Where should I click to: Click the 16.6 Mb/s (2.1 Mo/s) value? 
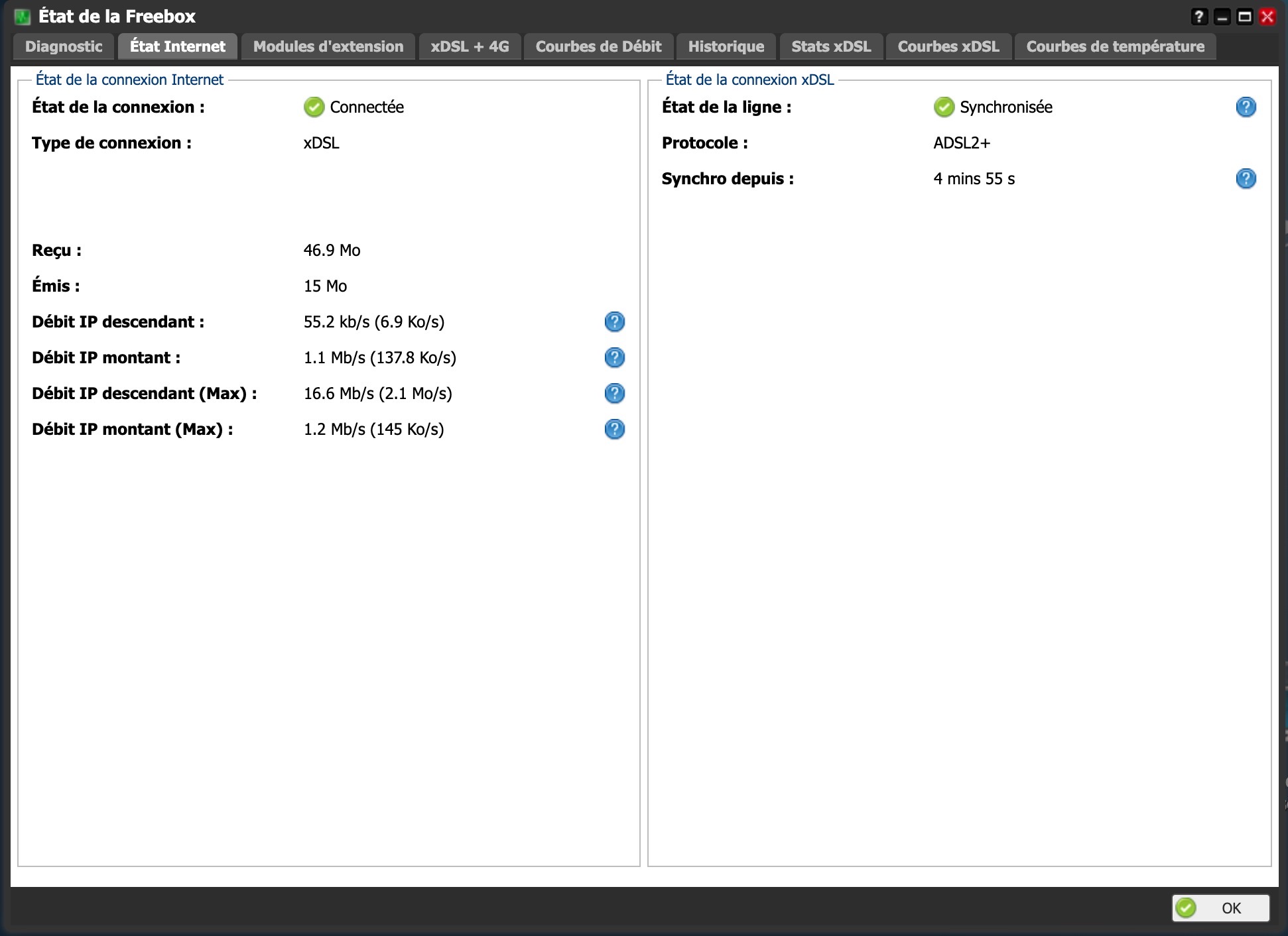(378, 393)
